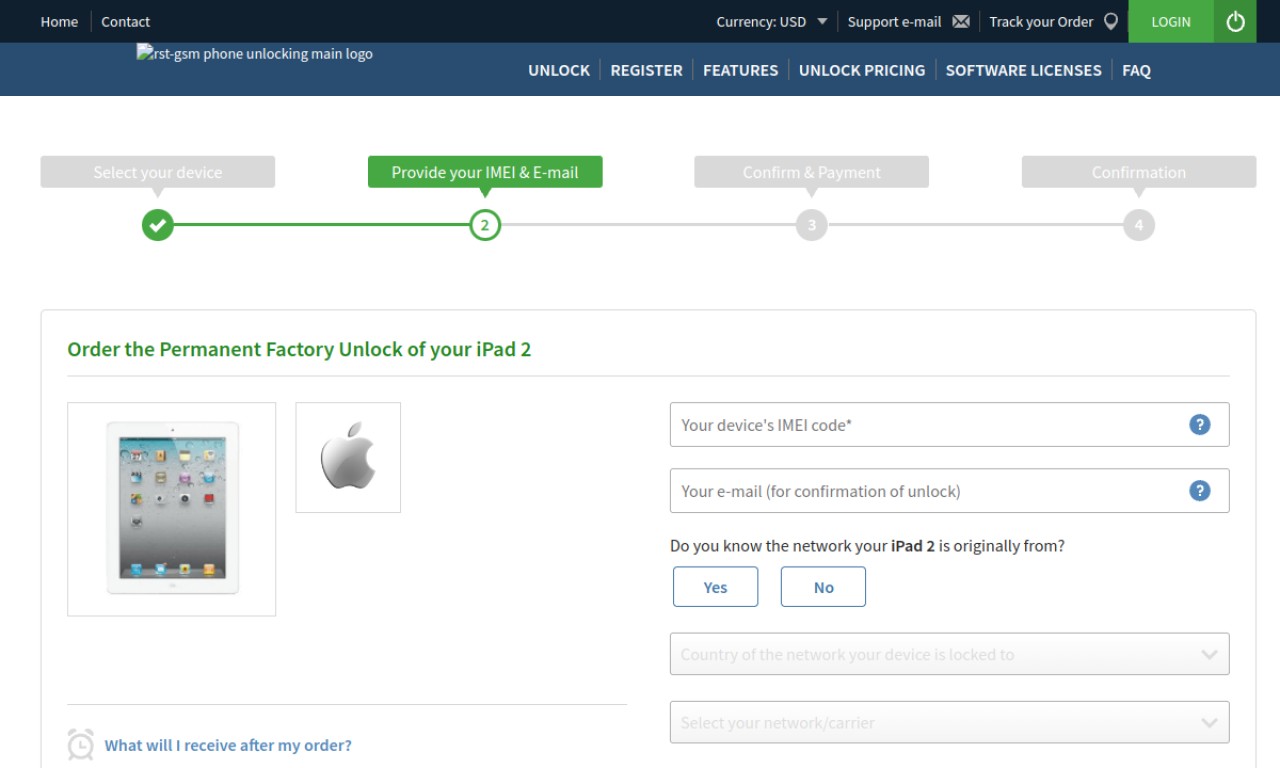Click the help icon in the IMEI code field
The width and height of the screenshot is (1280, 768).
pos(1200,425)
